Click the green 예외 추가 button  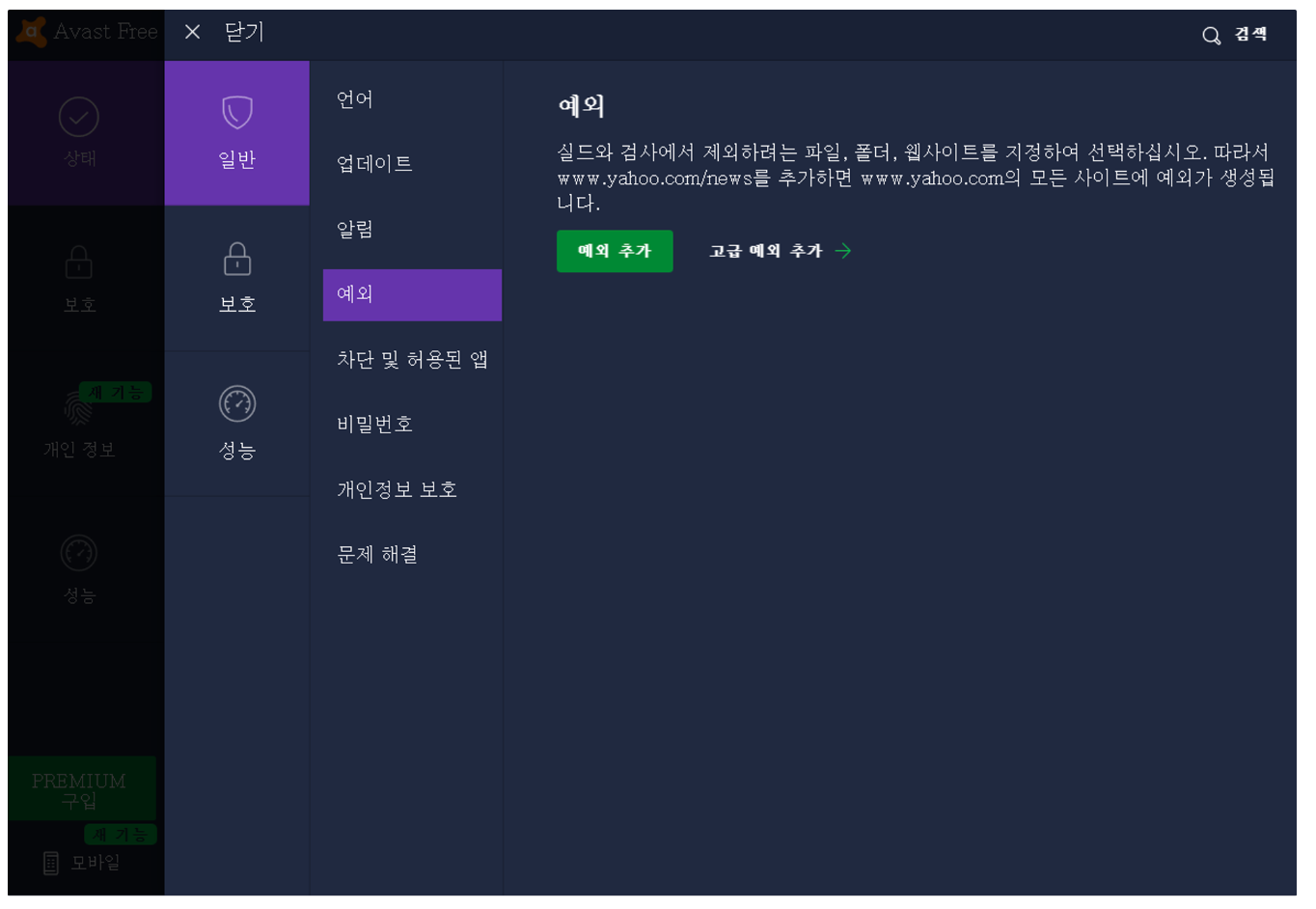click(615, 251)
